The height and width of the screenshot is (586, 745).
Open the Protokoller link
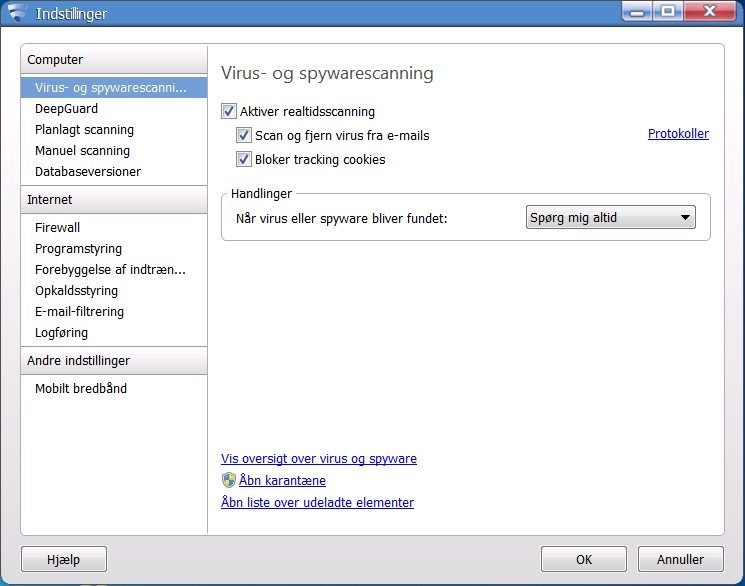coord(678,134)
